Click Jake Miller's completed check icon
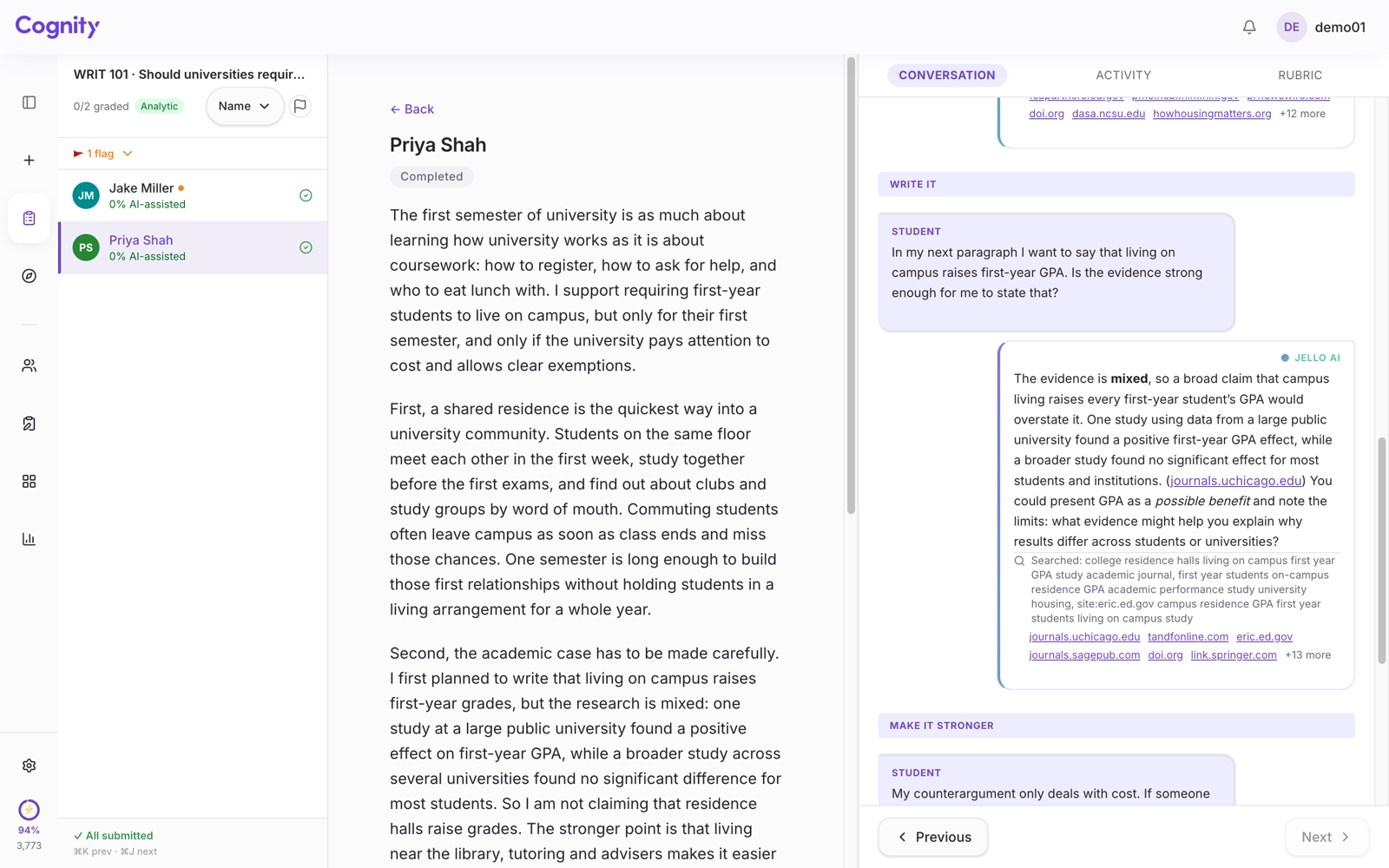Image resolution: width=1389 pixels, height=868 pixels. click(306, 195)
